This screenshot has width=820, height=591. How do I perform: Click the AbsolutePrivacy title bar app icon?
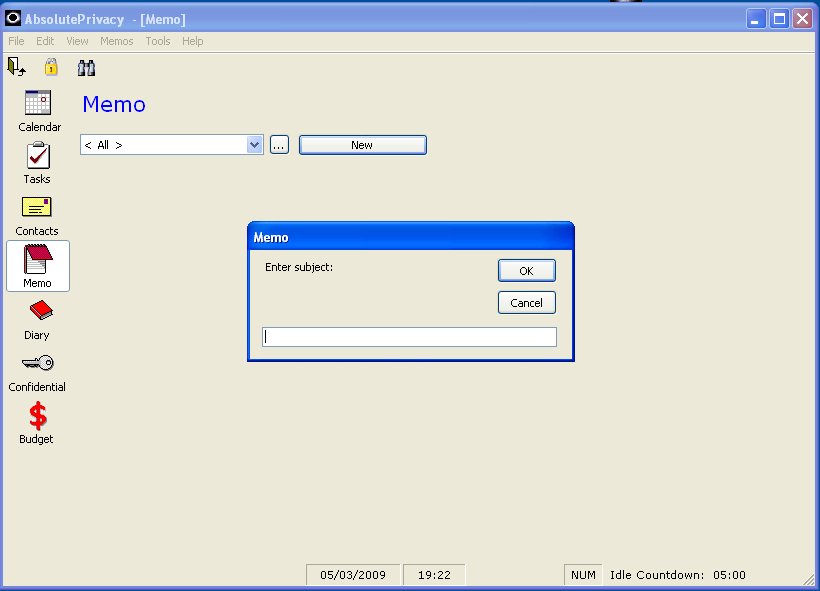[13, 18]
